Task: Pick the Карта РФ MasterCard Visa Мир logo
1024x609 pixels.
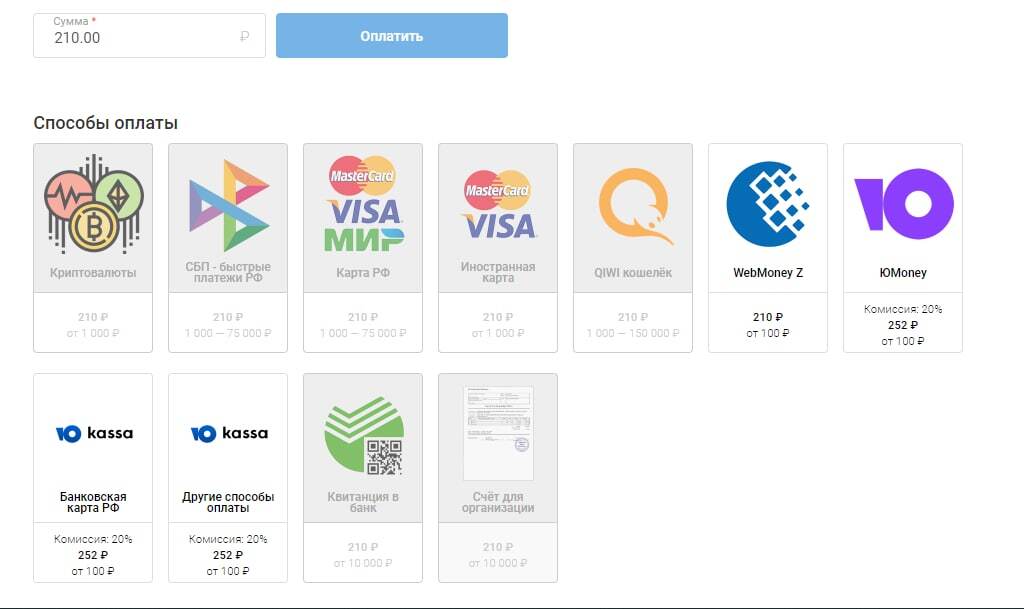Action: pos(363,204)
